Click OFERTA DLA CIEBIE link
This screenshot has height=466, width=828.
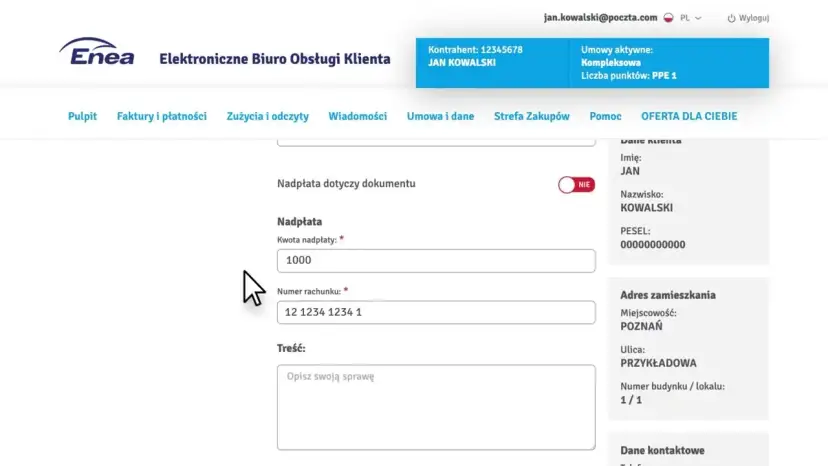(689, 116)
